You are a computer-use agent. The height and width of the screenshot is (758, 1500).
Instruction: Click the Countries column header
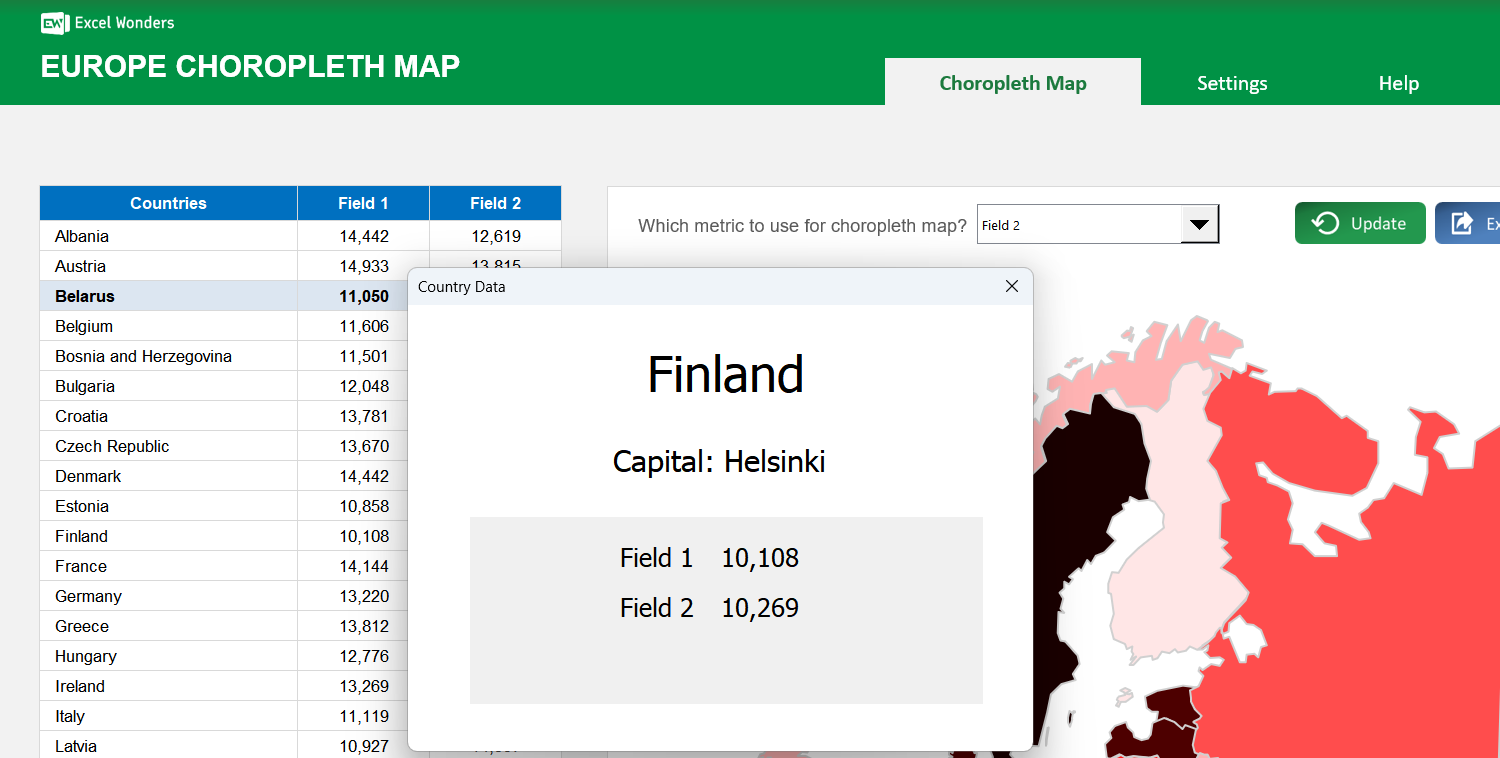pos(168,203)
